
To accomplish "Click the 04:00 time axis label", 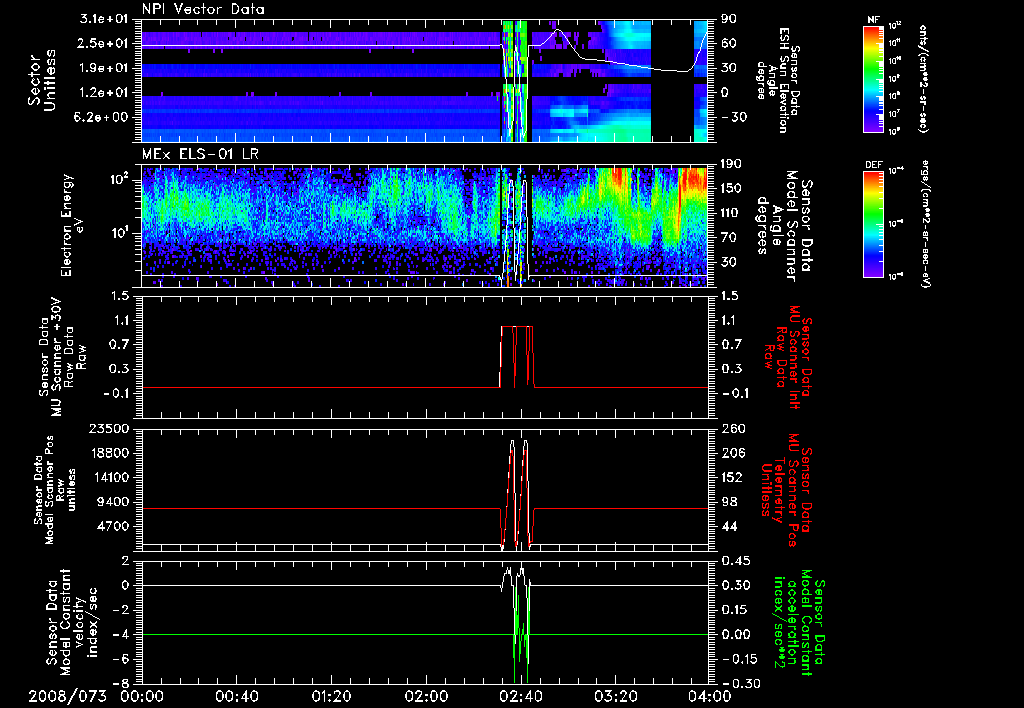I will tap(710, 696).
